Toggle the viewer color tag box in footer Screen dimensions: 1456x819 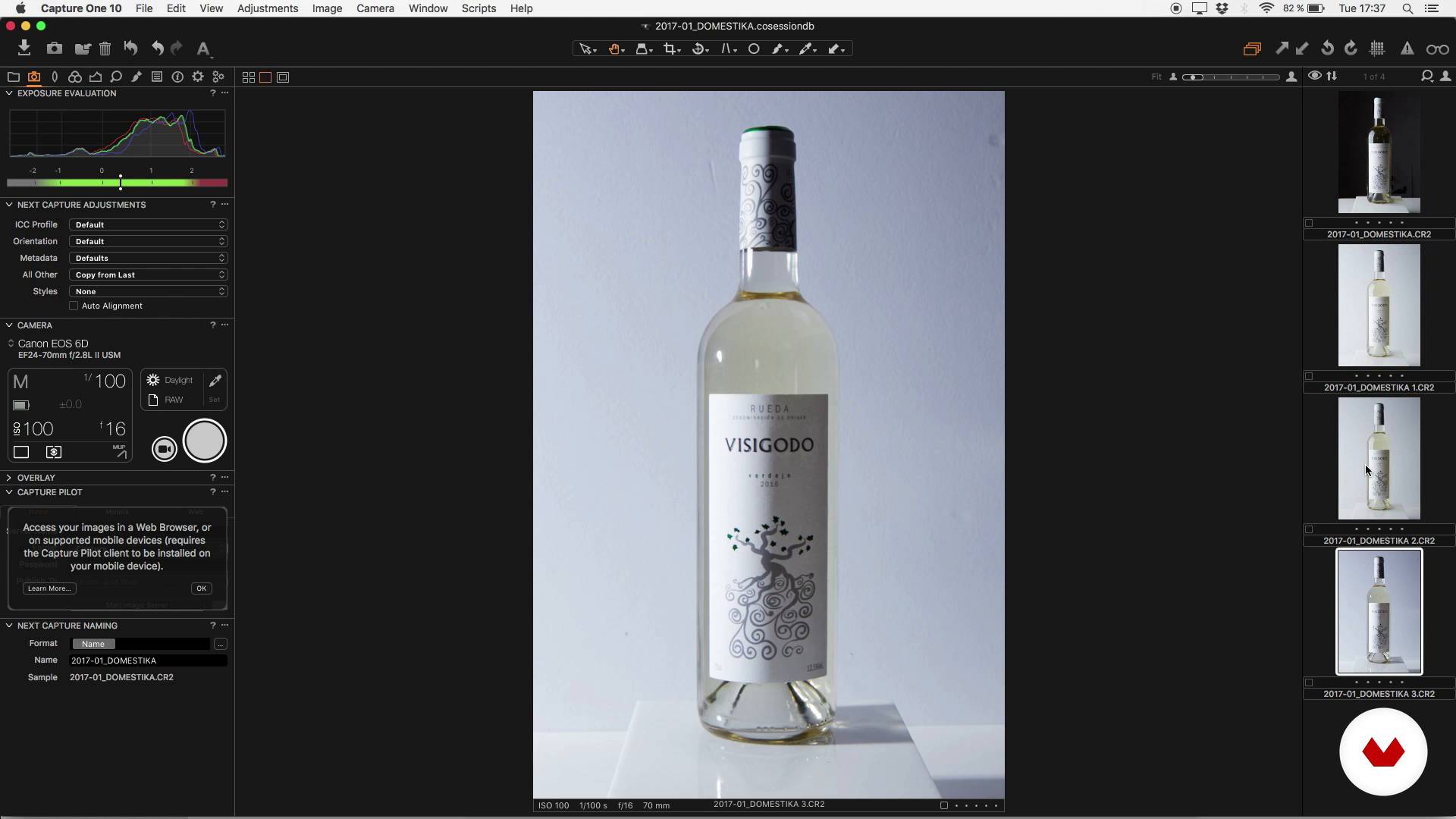coord(944,805)
